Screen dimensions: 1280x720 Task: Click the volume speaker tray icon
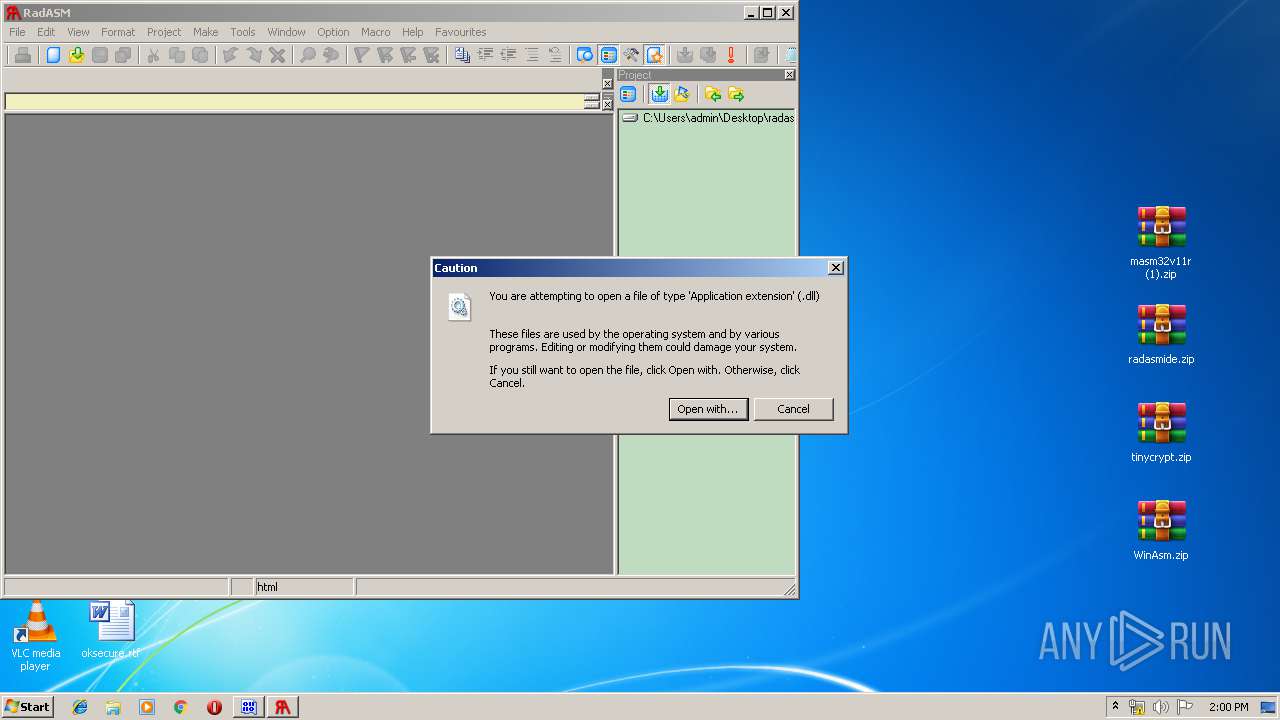1161,707
